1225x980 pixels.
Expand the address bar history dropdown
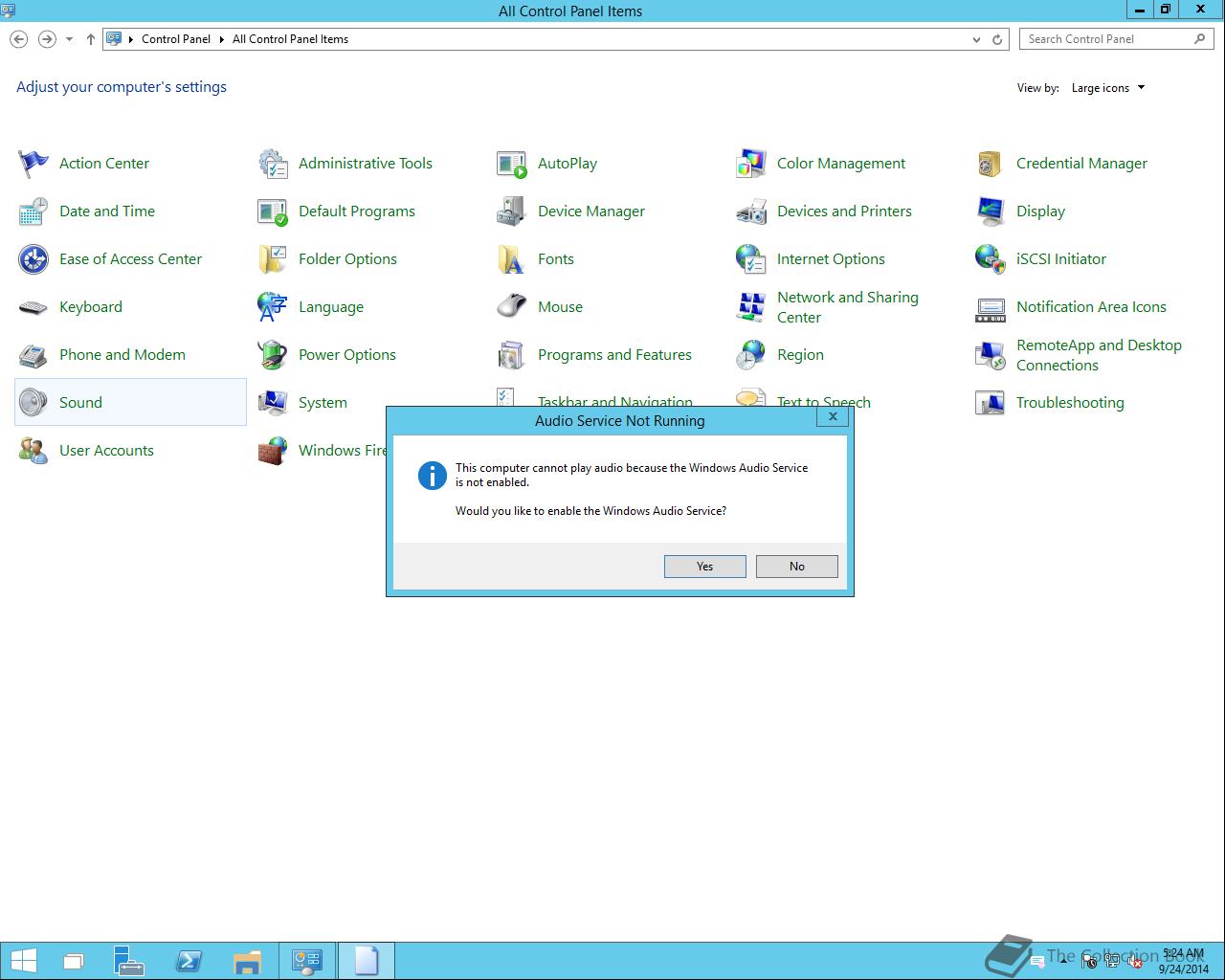(x=976, y=39)
